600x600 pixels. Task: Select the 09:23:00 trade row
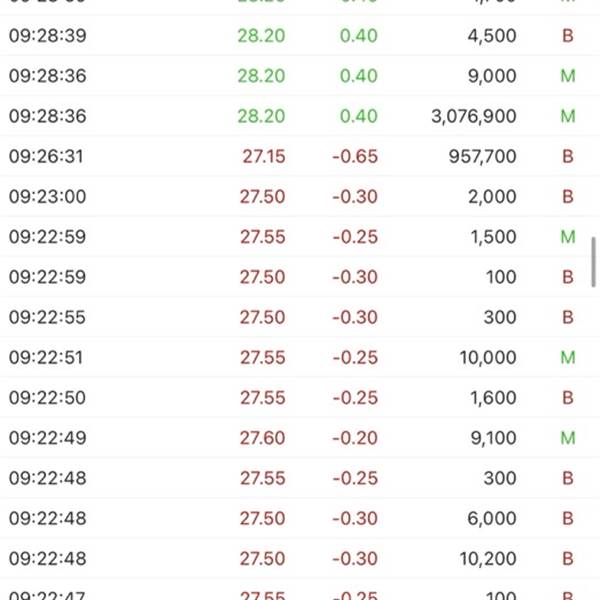click(300, 196)
